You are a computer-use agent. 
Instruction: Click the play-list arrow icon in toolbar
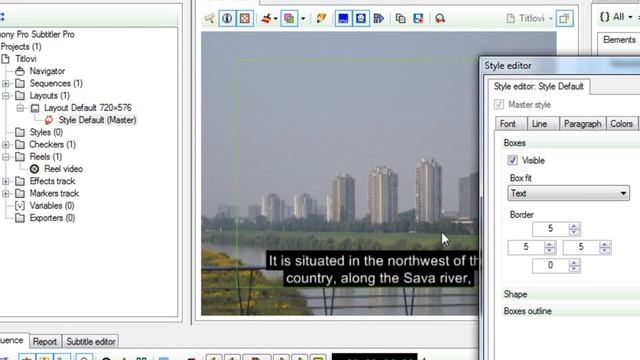[379, 18]
